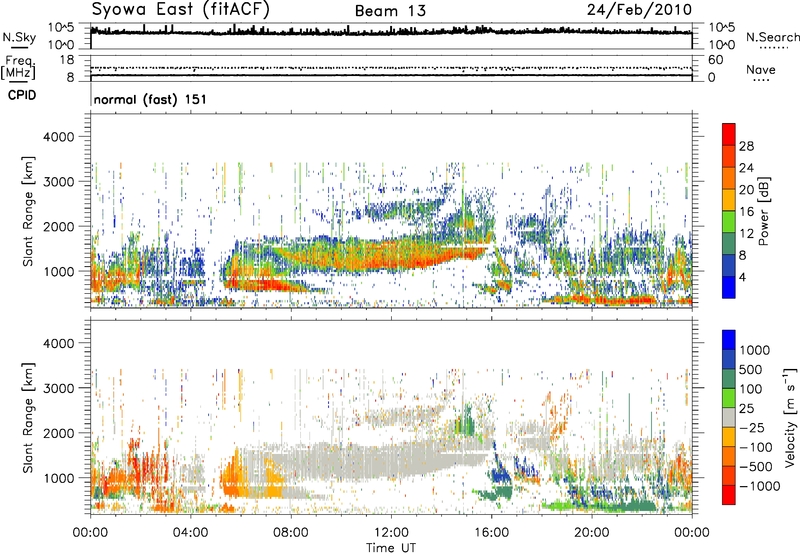Click the "4" label on power colorbar
800x554 pixels.
click(743, 278)
